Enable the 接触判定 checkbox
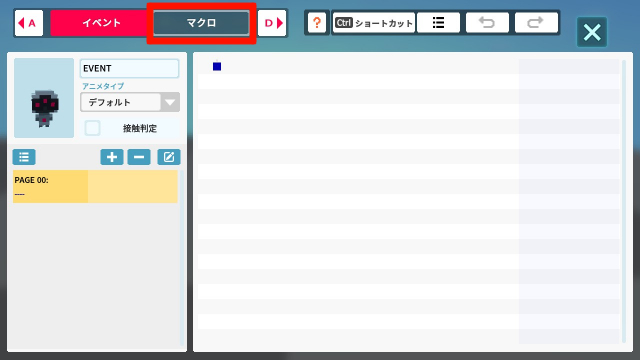Viewport: 640px width, 360px height. click(x=93, y=128)
